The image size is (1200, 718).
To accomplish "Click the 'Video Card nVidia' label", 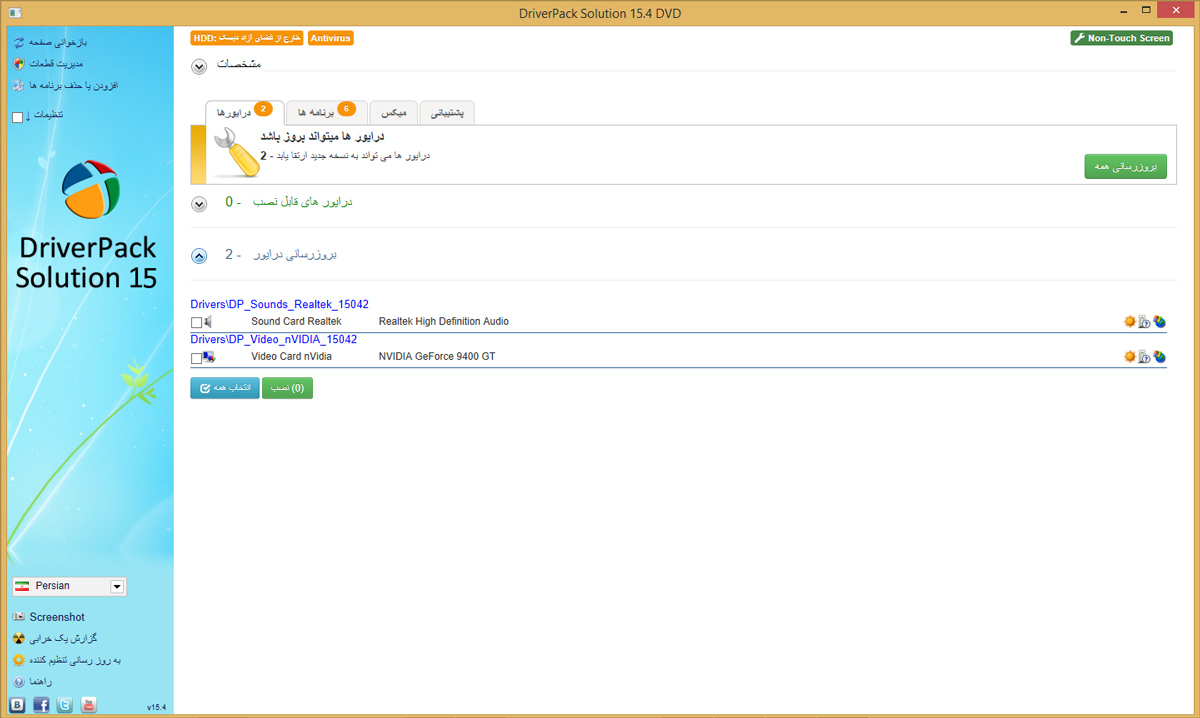I will [291, 356].
